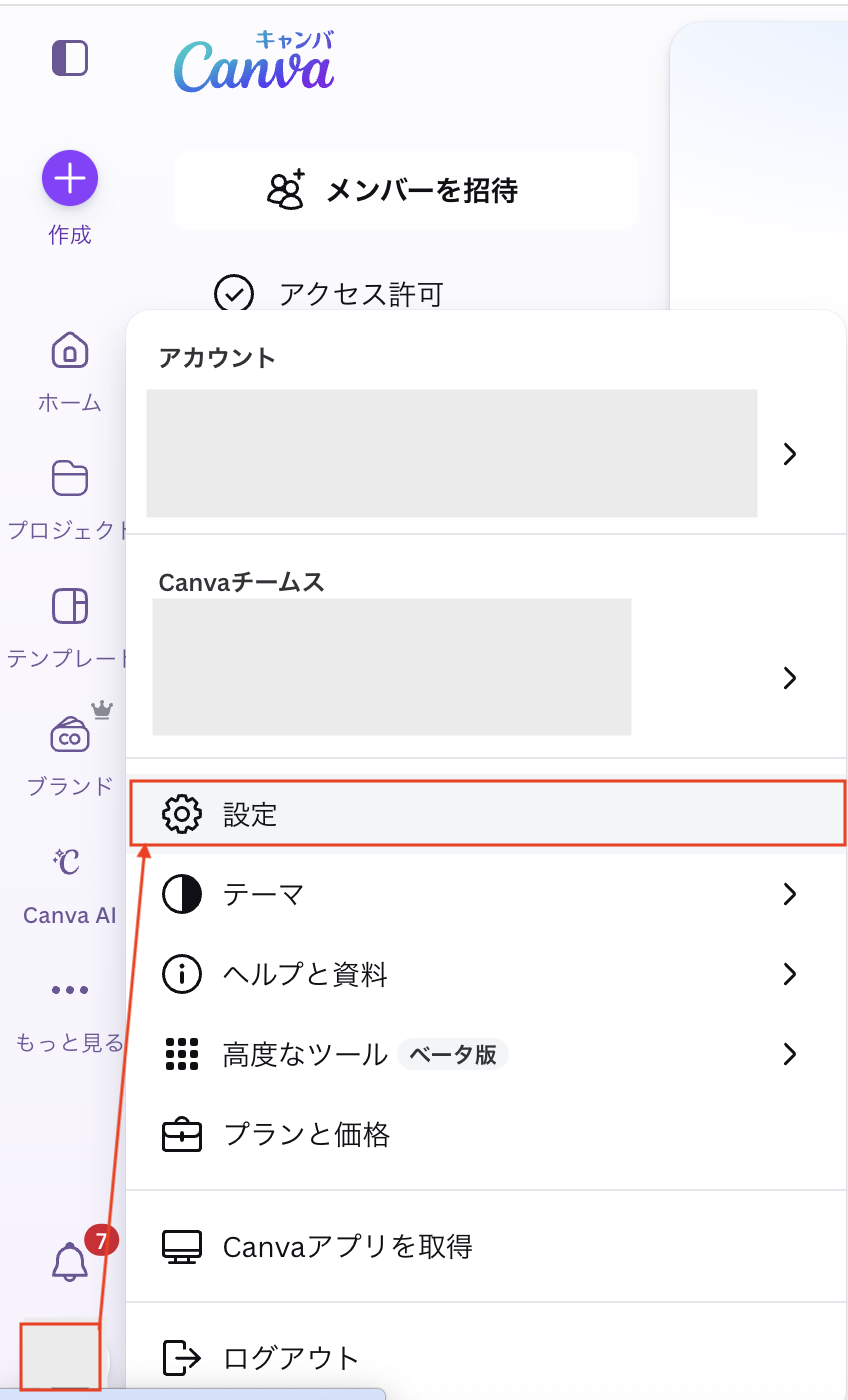Click the half-circle theme icon
The image size is (848, 1400).
182,894
